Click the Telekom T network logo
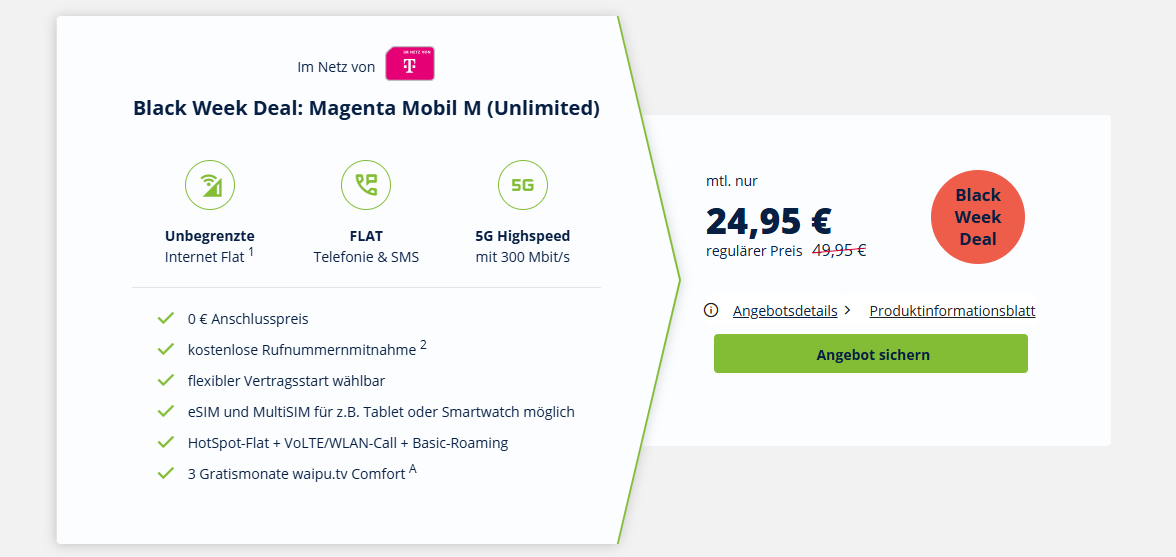 click(x=409, y=64)
